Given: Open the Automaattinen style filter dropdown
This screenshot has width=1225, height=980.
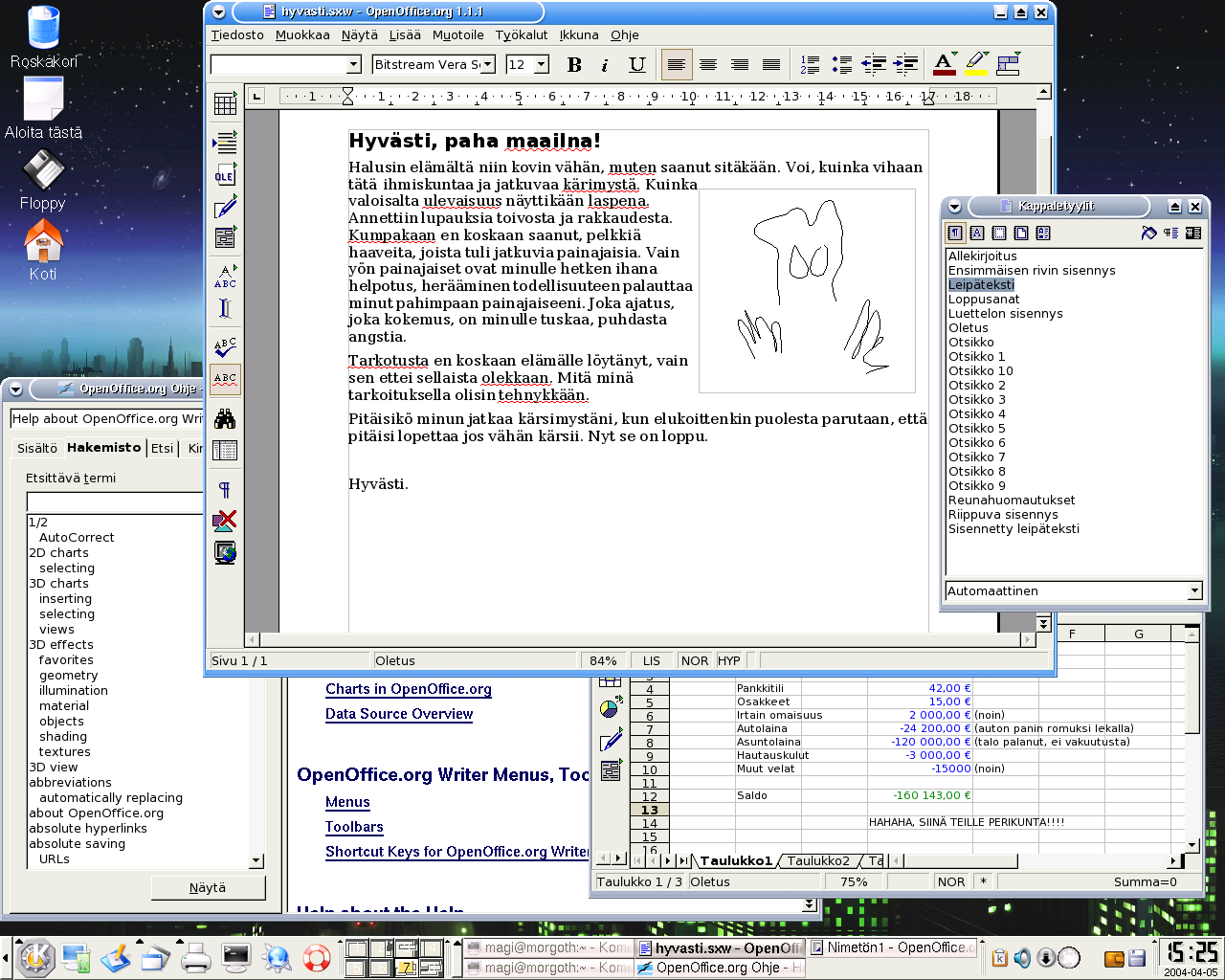Looking at the screenshot, I should (x=1194, y=590).
